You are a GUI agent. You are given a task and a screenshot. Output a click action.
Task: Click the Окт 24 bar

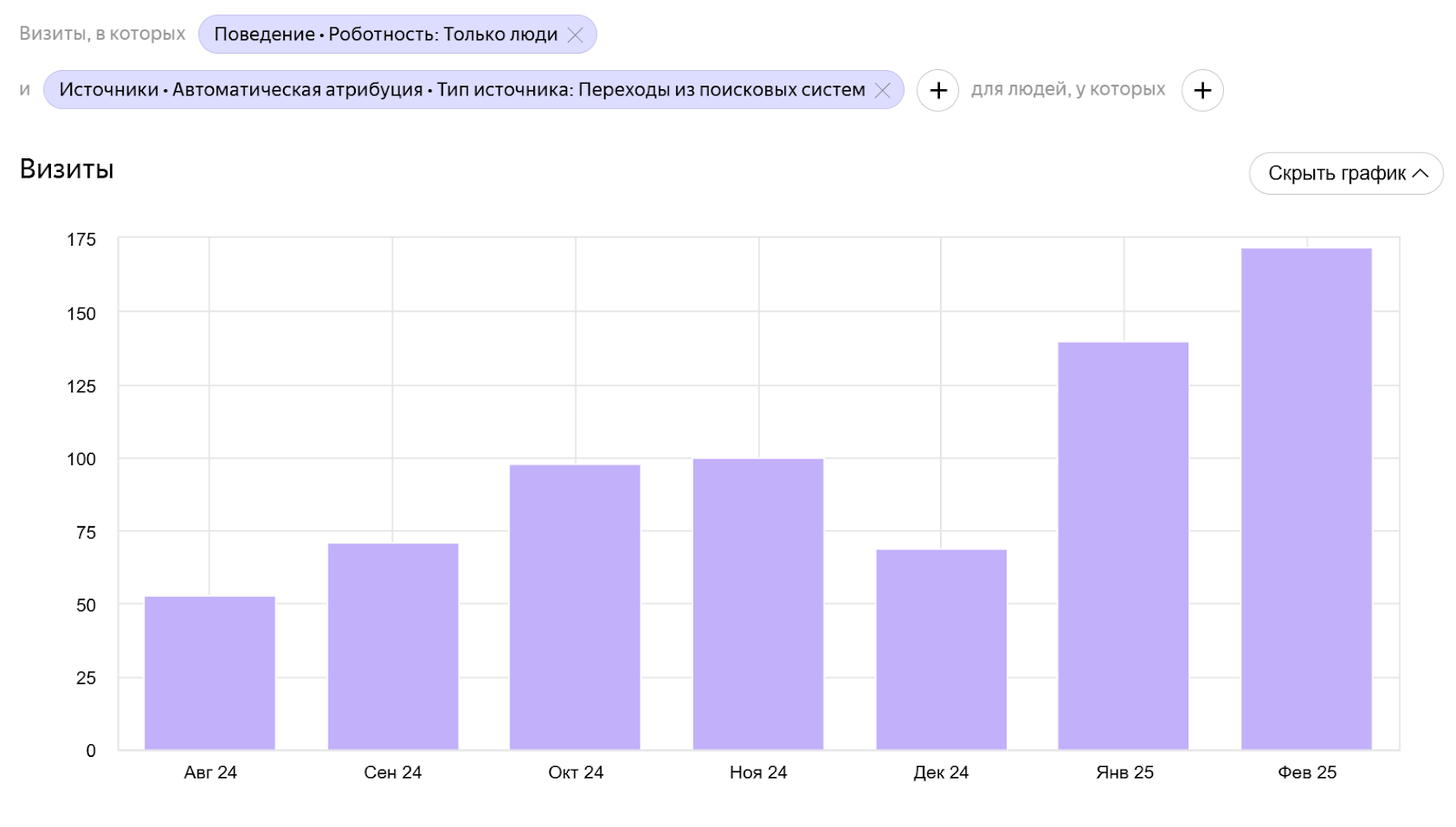[575, 607]
